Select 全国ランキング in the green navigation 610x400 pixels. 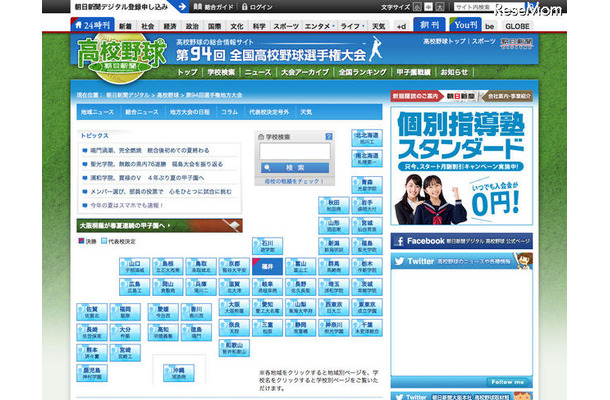pyautogui.click(x=362, y=72)
